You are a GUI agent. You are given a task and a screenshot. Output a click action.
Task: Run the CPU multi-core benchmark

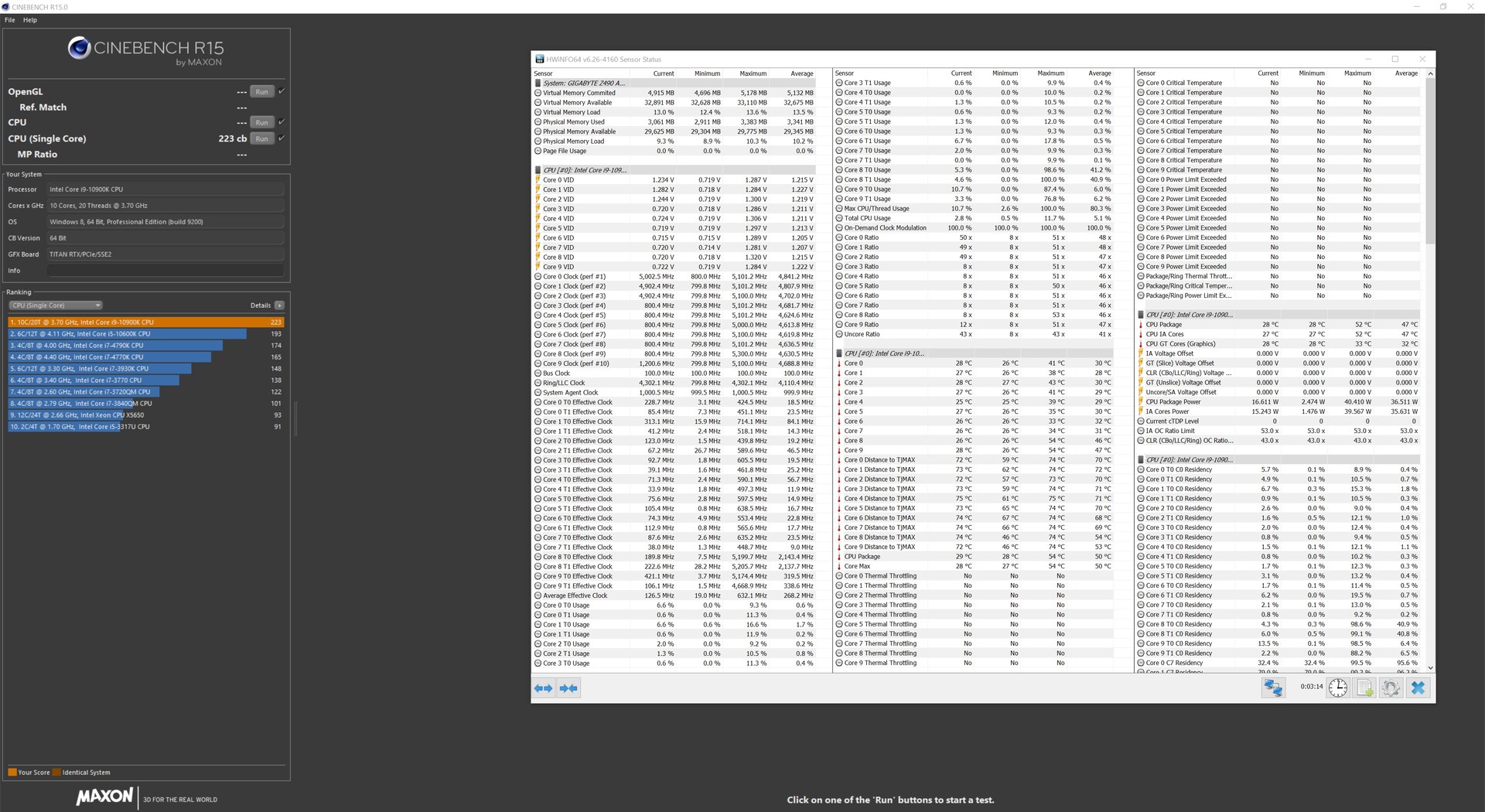pos(262,122)
